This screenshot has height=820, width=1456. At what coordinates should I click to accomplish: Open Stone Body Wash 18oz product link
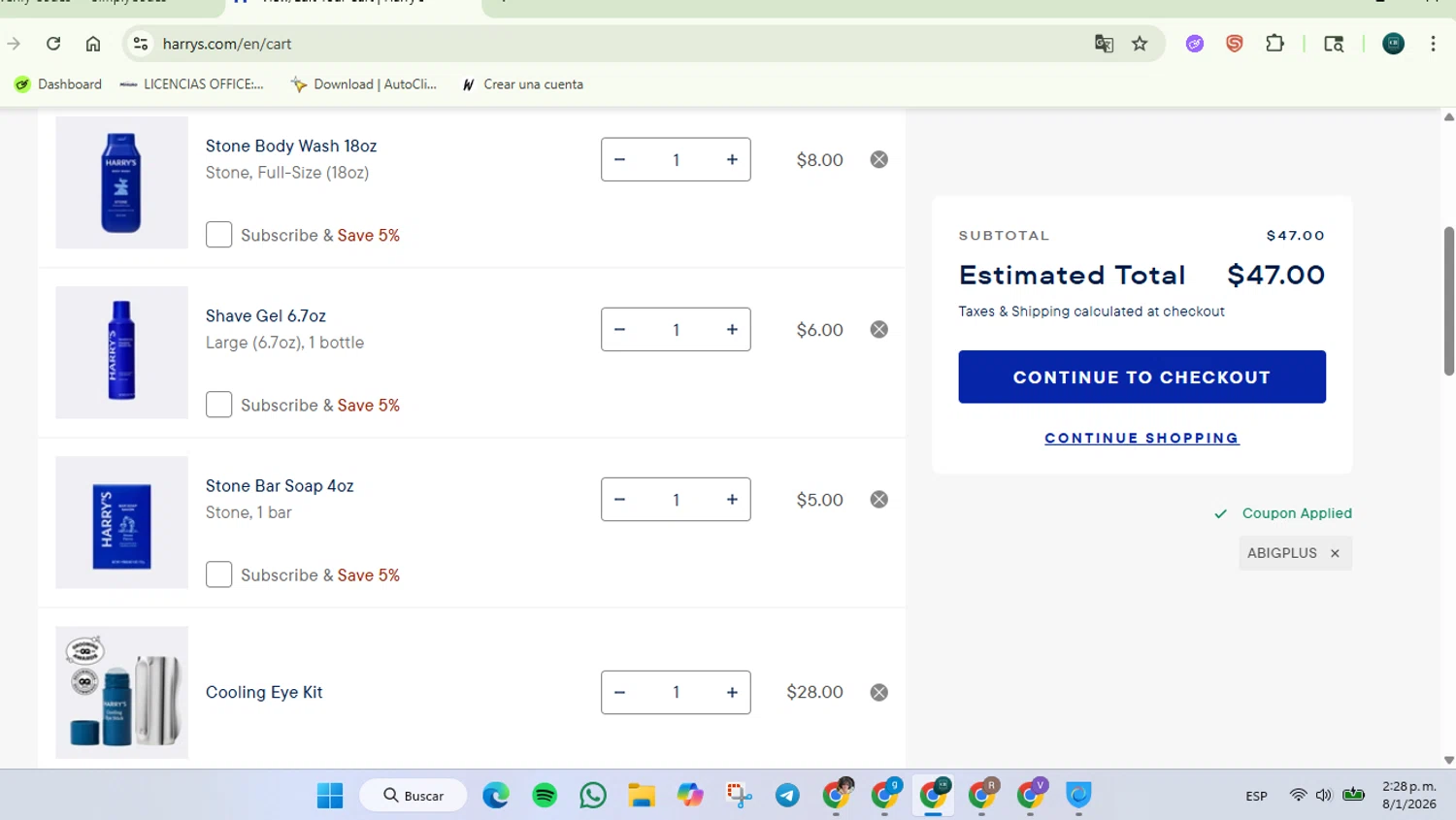291,146
